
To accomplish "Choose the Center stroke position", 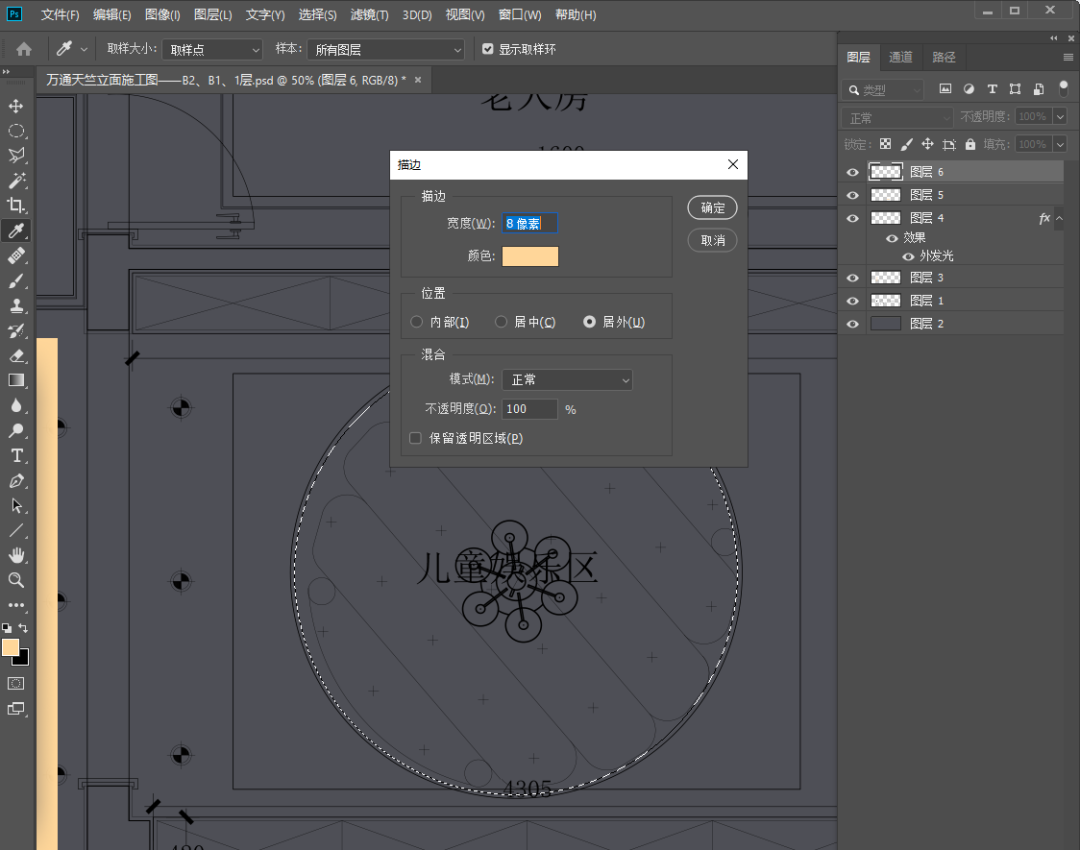I will 501,322.
